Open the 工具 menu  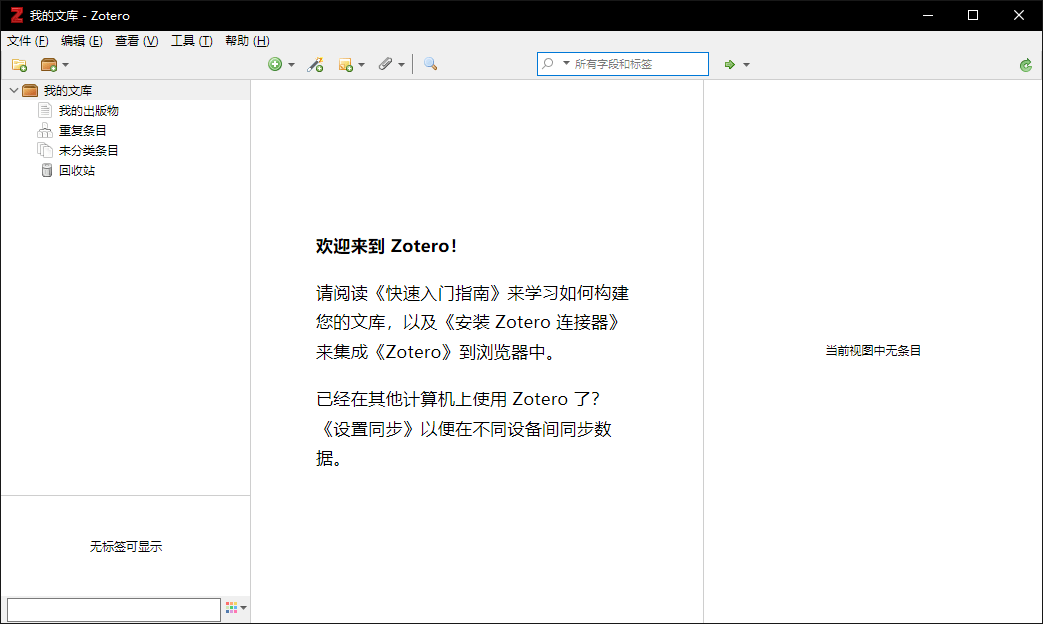point(192,41)
